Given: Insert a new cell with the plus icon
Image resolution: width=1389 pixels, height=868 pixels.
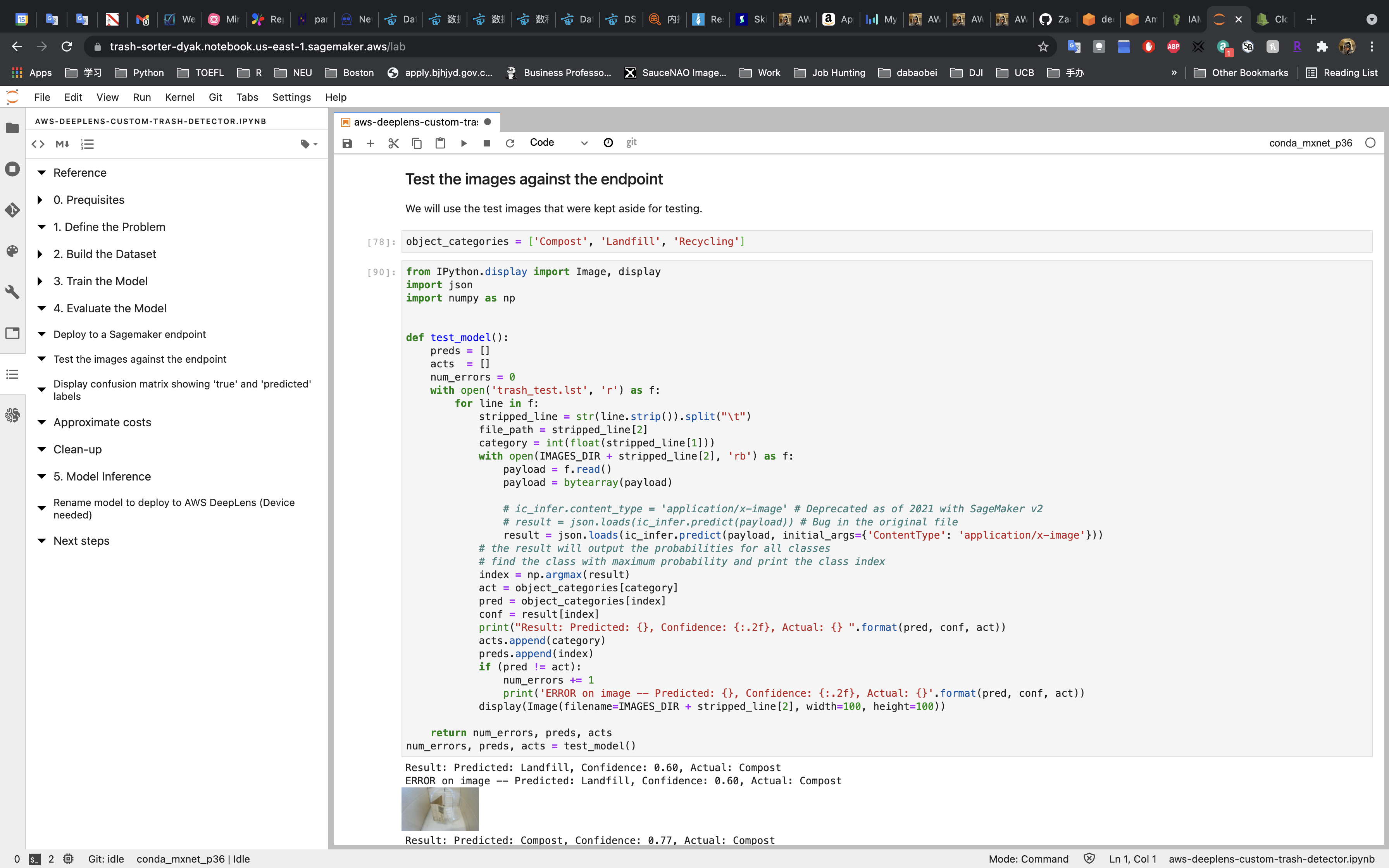Looking at the screenshot, I should 370,143.
